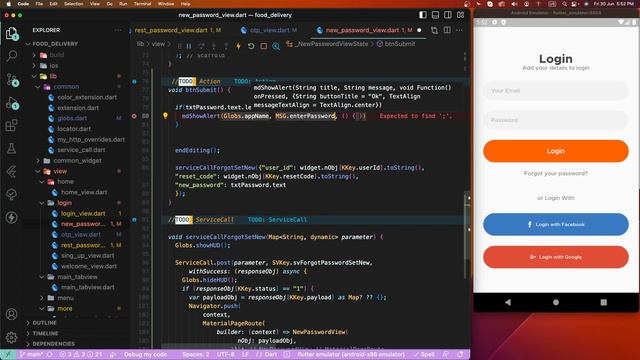Open login_view.dart in explorer
The height and width of the screenshot is (360, 640).
coord(83,213)
